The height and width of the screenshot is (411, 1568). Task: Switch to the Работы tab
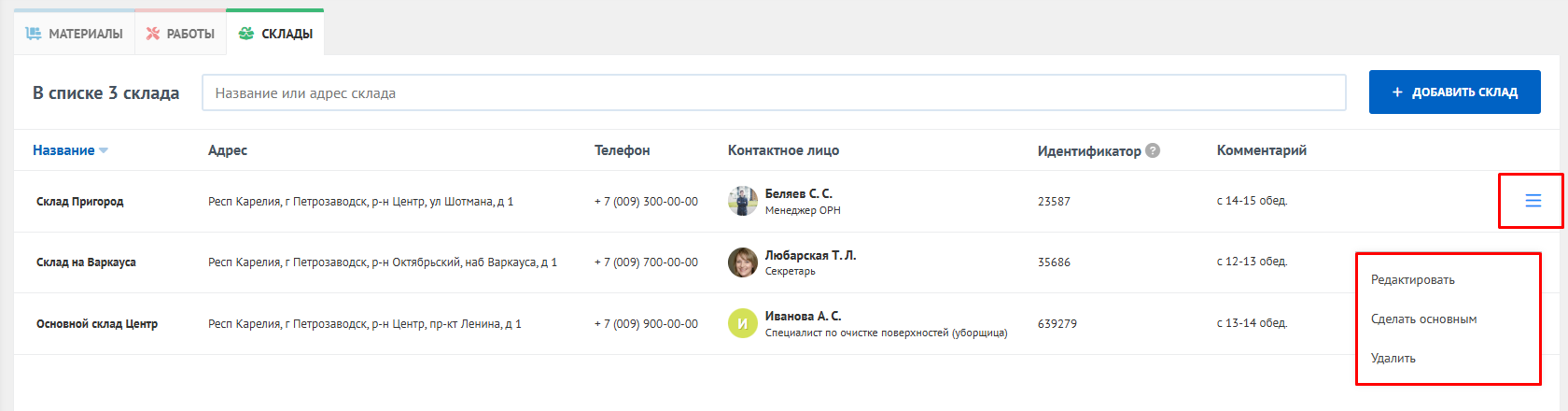(x=181, y=34)
